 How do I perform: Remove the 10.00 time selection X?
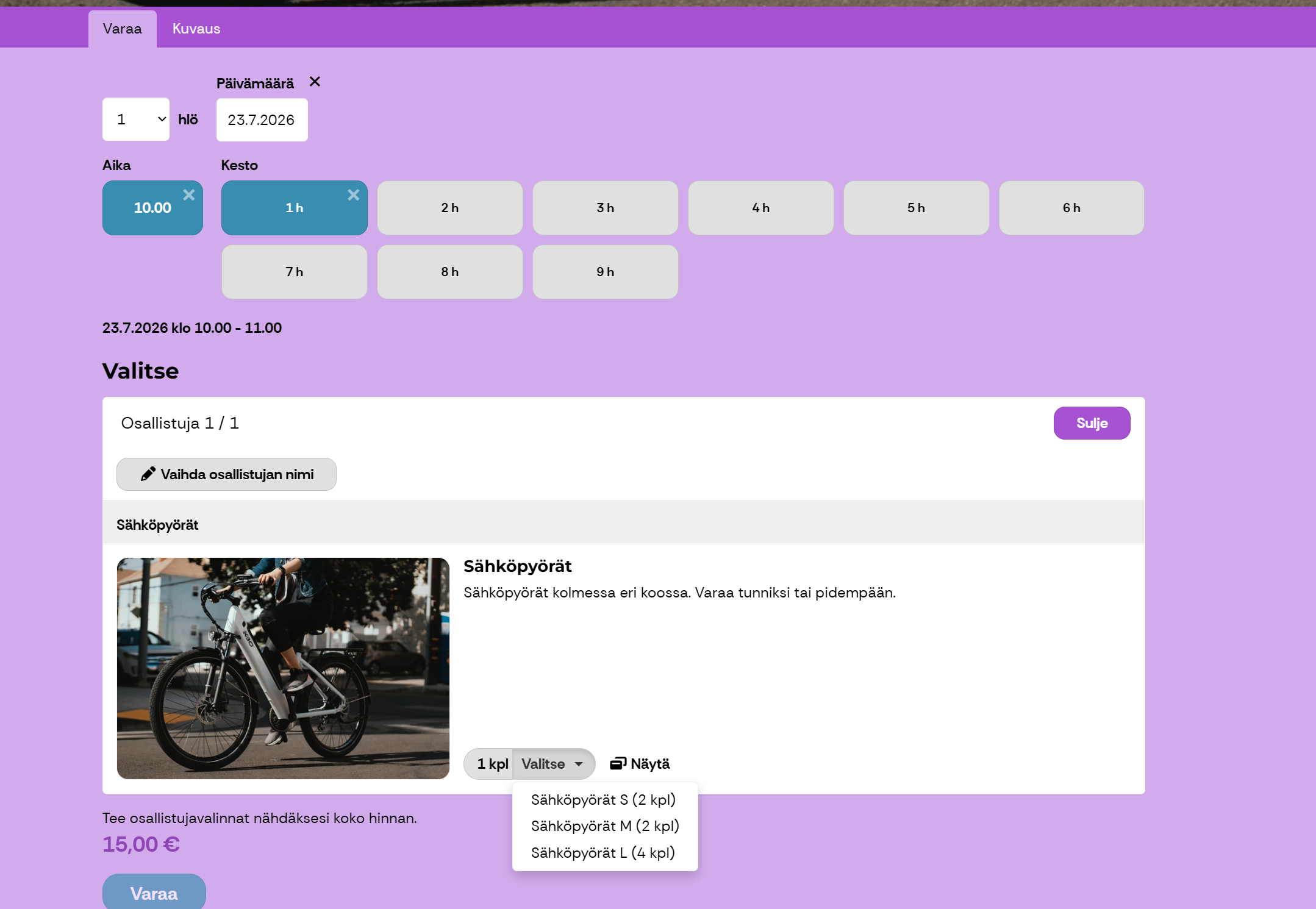point(189,195)
